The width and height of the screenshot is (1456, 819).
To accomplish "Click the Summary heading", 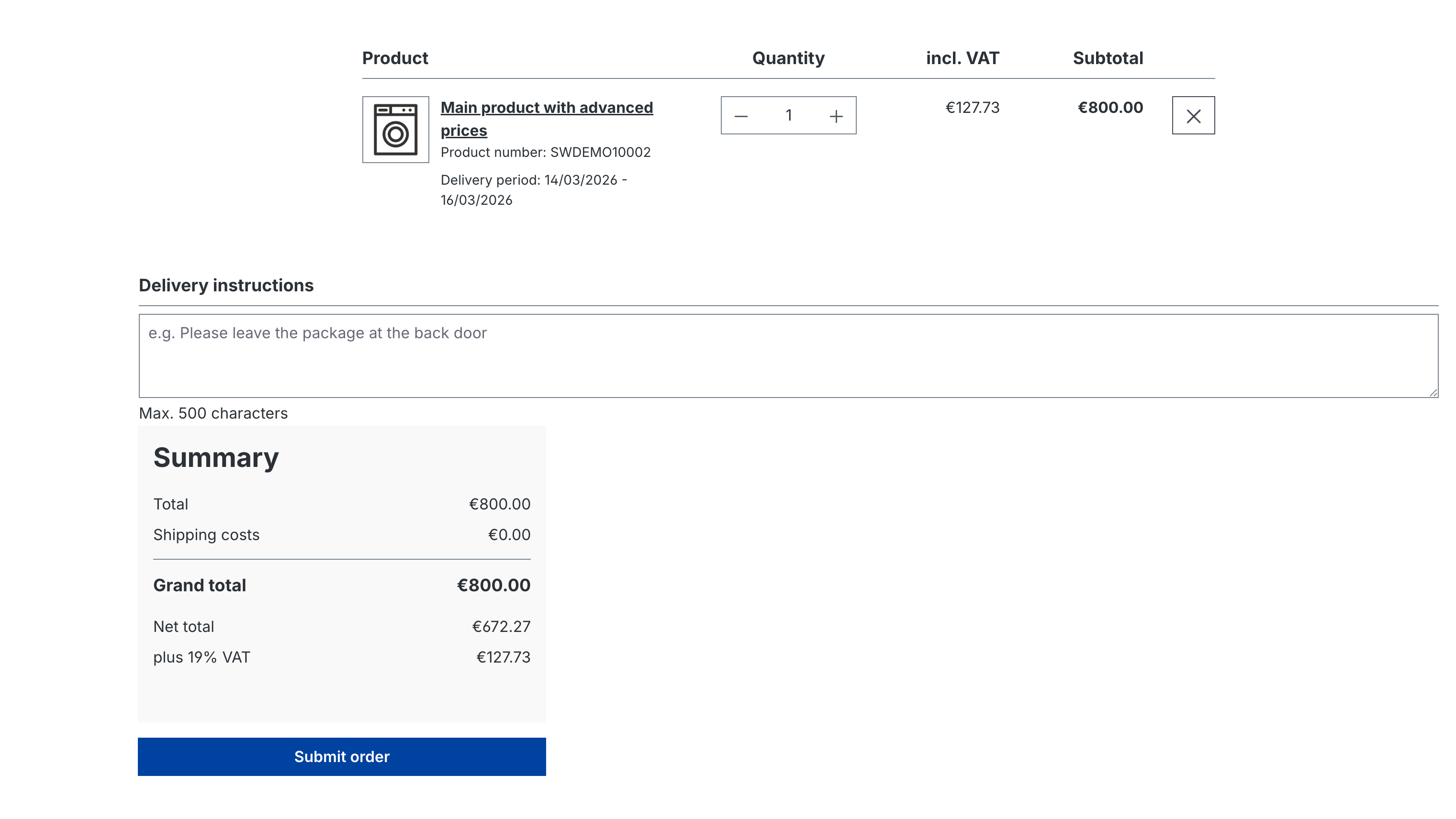I will [216, 457].
